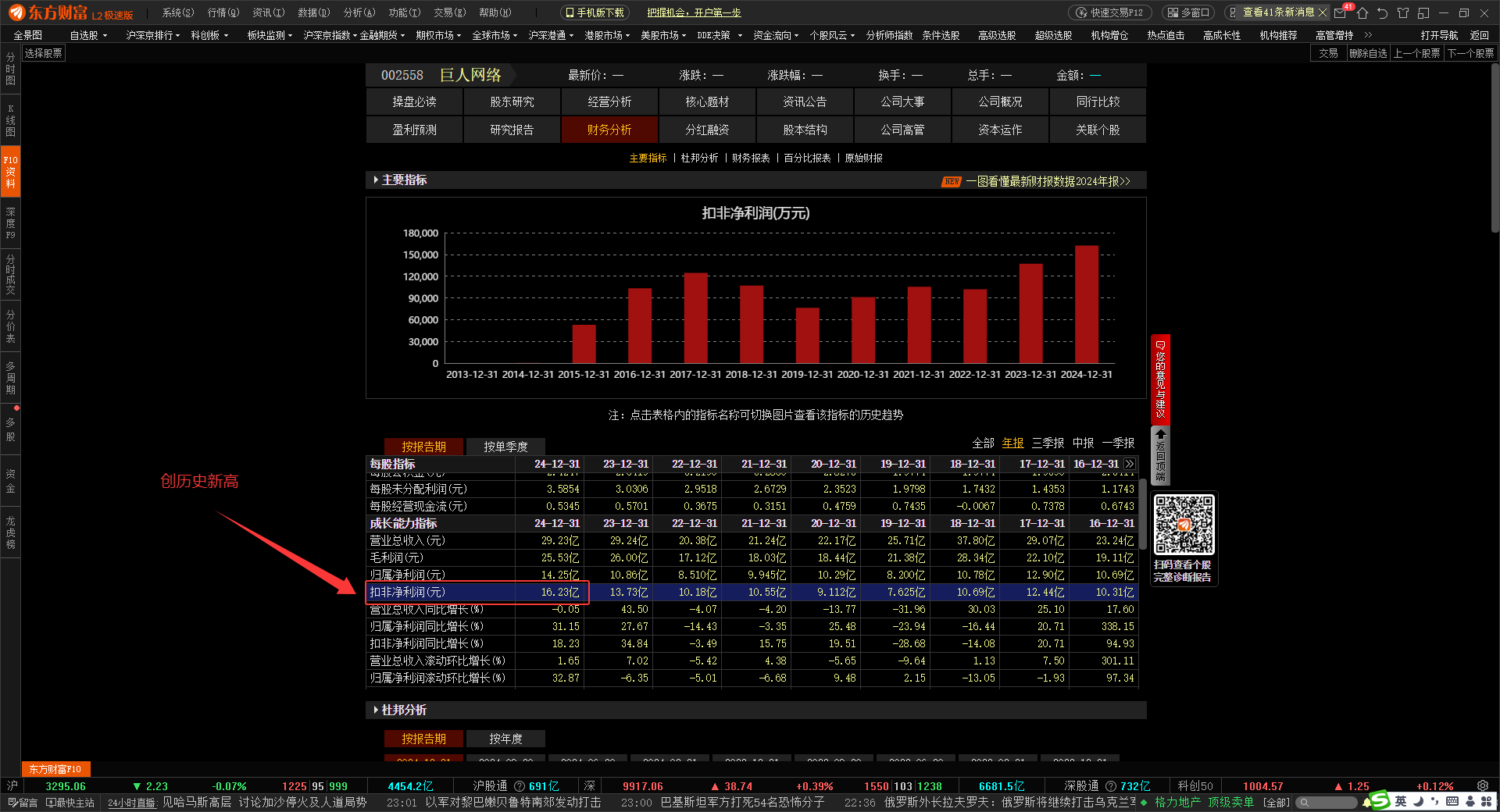Open the 分析(A) menu
The height and width of the screenshot is (812, 1500).
[359, 12]
